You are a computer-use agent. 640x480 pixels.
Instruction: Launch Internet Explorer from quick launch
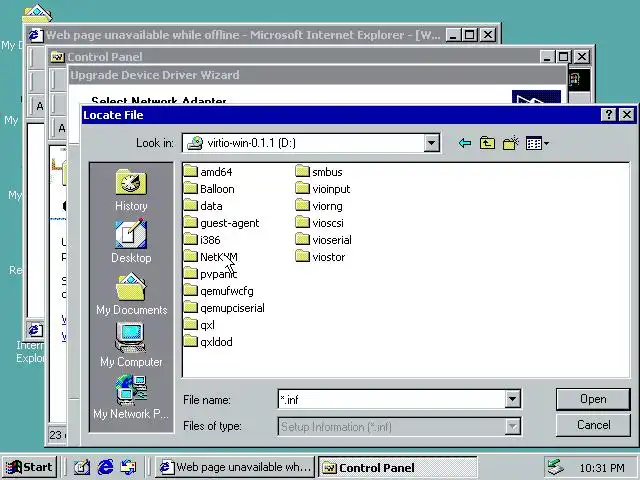click(105, 467)
